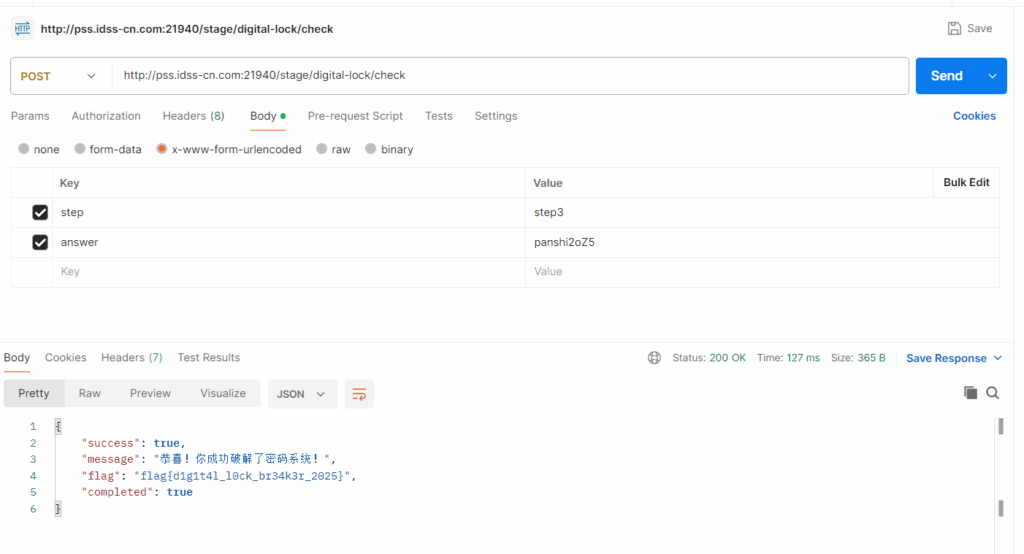Click the network globe icon near Status
The width and height of the screenshot is (1024, 554).
[654, 358]
